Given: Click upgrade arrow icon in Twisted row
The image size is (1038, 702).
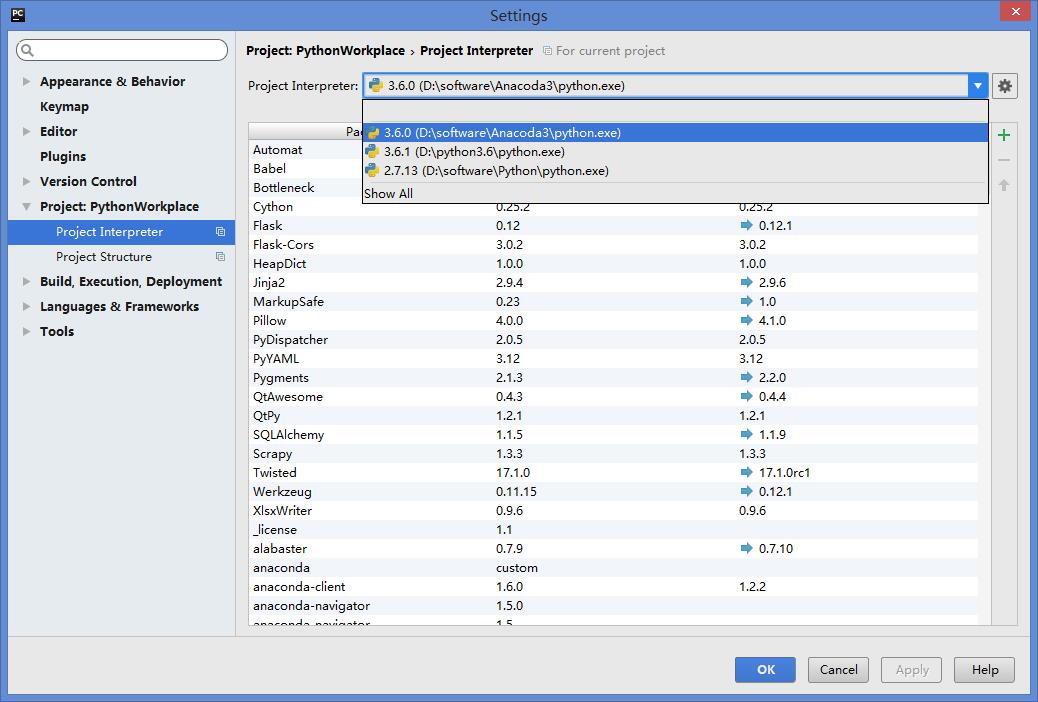Looking at the screenshot, I should tap(747, 473).
